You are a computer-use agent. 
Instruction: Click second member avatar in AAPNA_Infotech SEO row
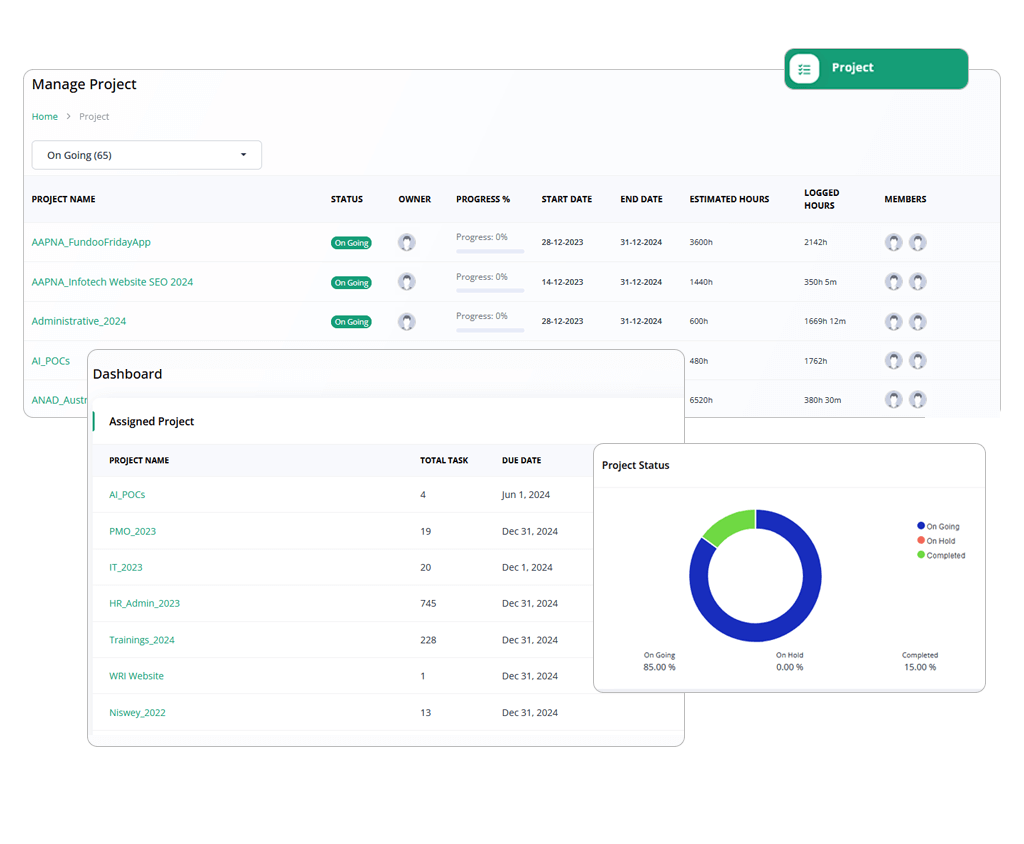pyautogui.click(x=918, y=282)
